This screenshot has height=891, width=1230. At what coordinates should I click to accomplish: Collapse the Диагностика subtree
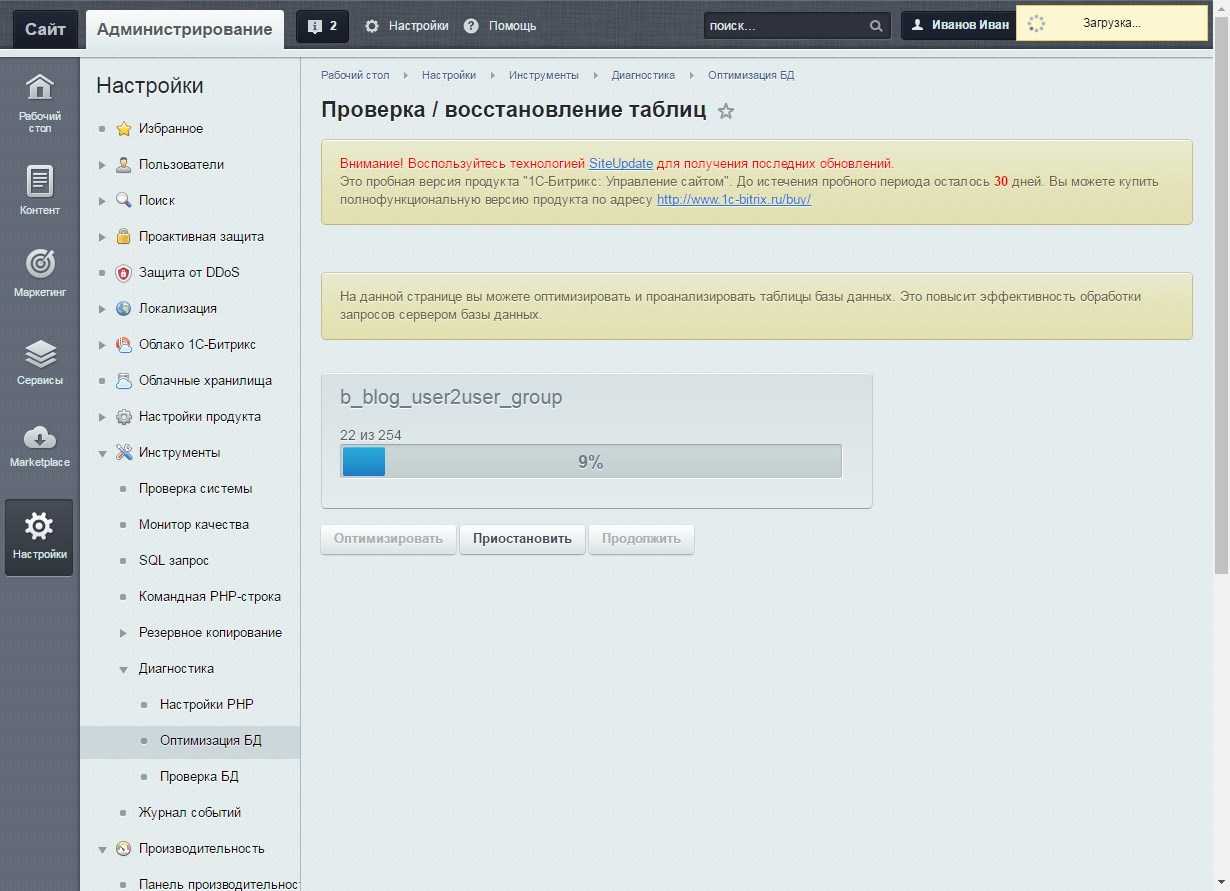(x=123, y=669)
